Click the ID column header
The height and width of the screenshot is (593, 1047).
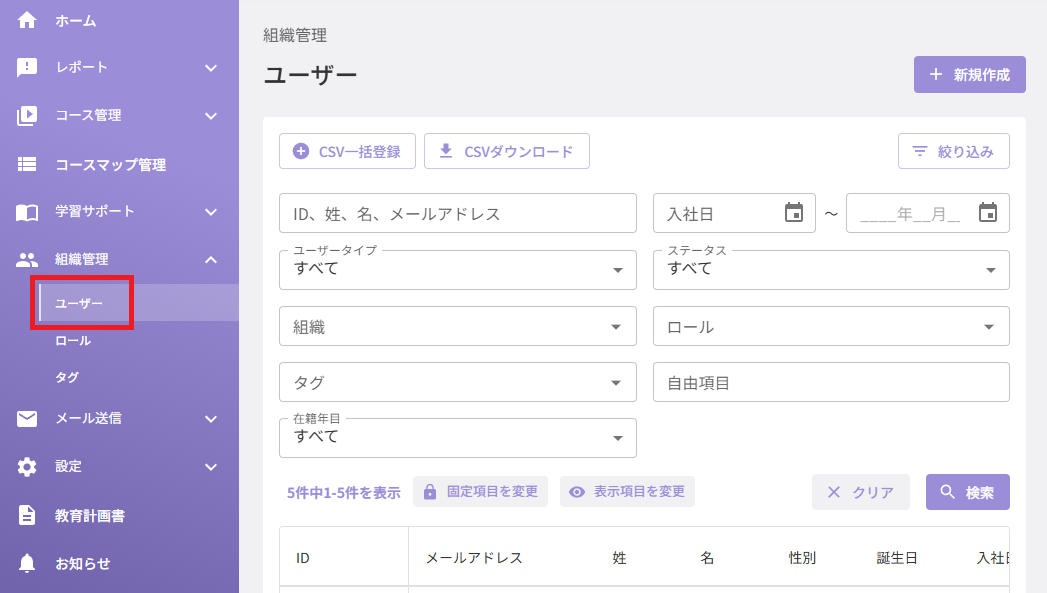click(x=302, y=558)
